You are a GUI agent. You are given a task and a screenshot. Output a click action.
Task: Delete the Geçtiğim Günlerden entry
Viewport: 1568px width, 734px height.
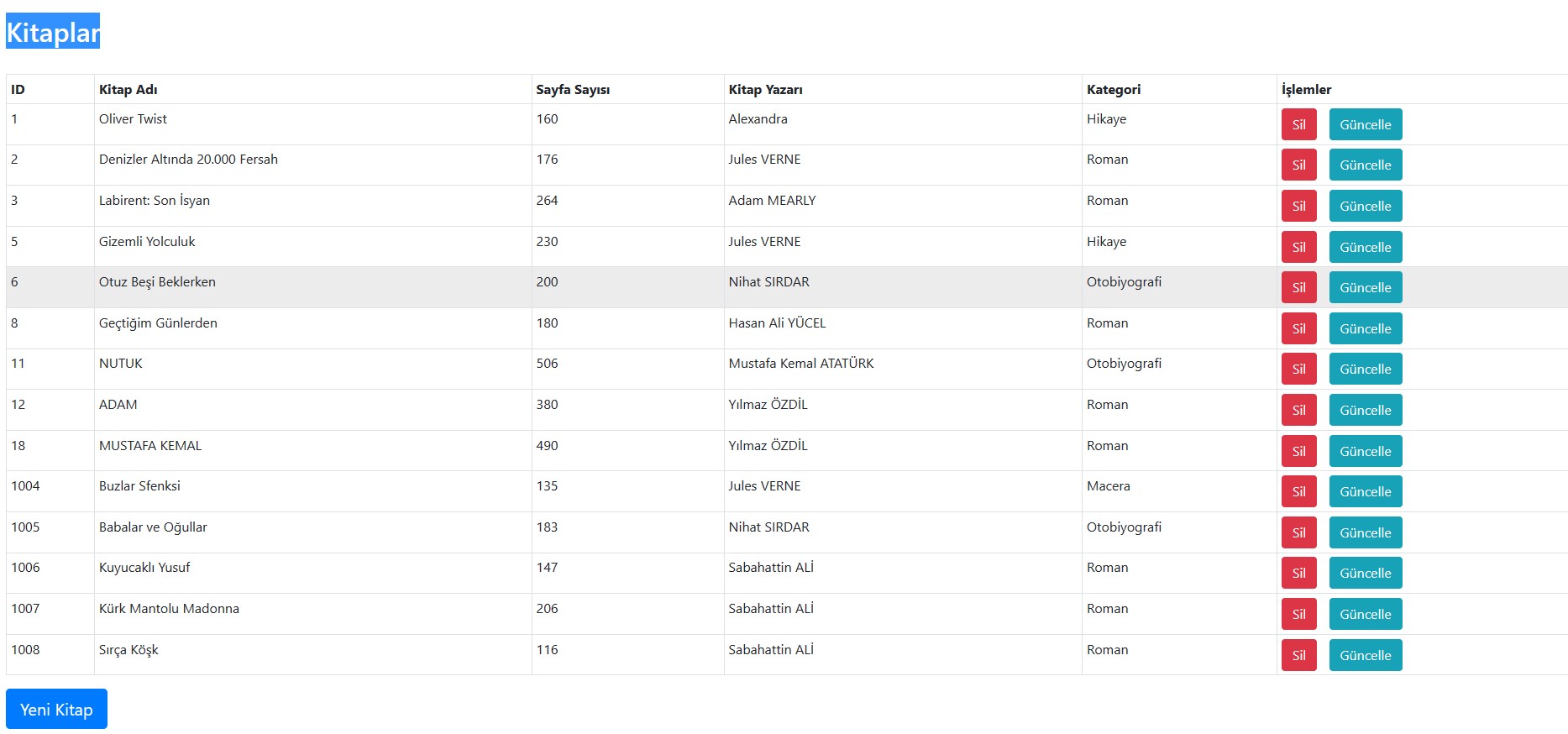pyautogui.click(x=1298, y=329)
